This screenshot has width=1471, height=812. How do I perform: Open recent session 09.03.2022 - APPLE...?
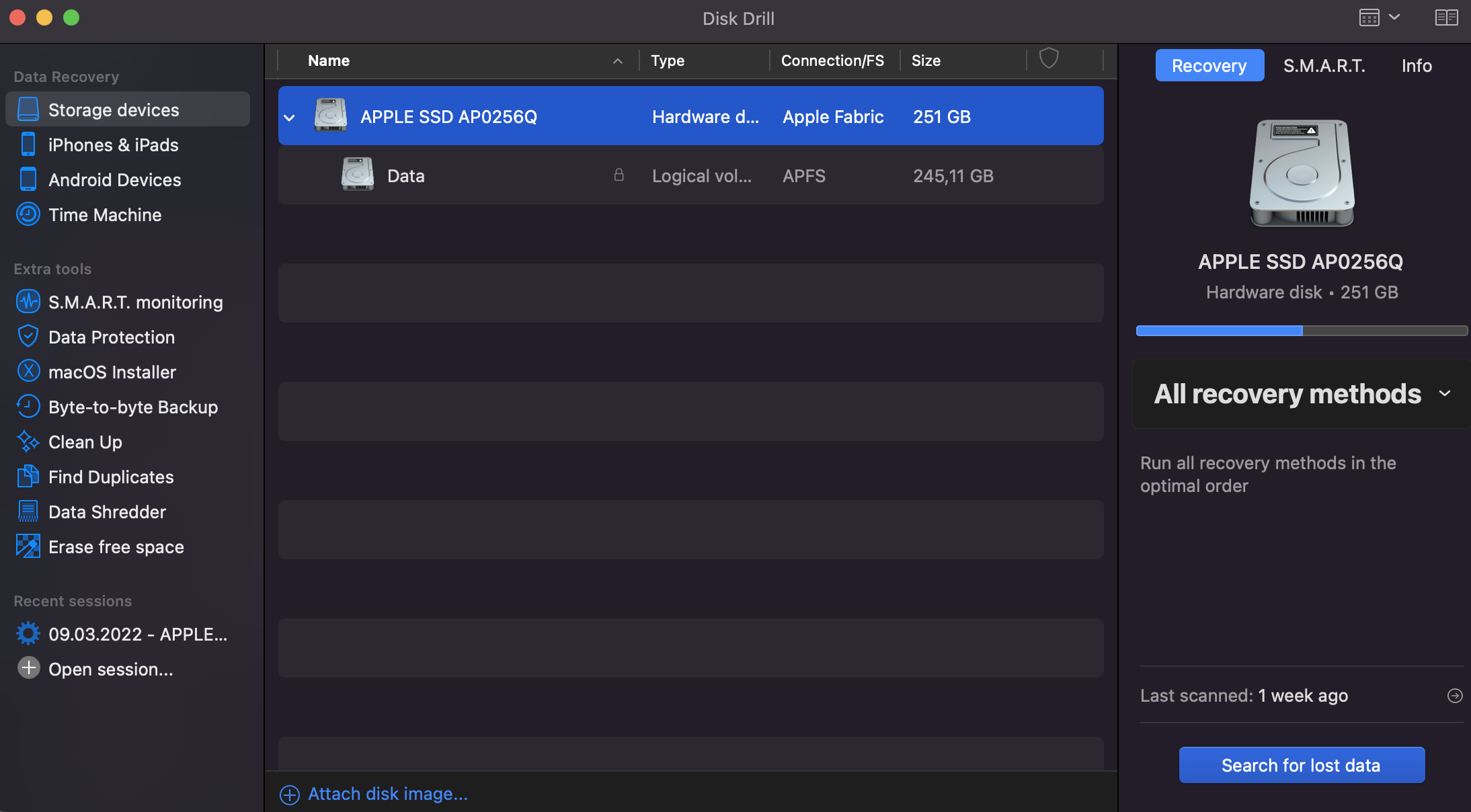click(137, 633)
